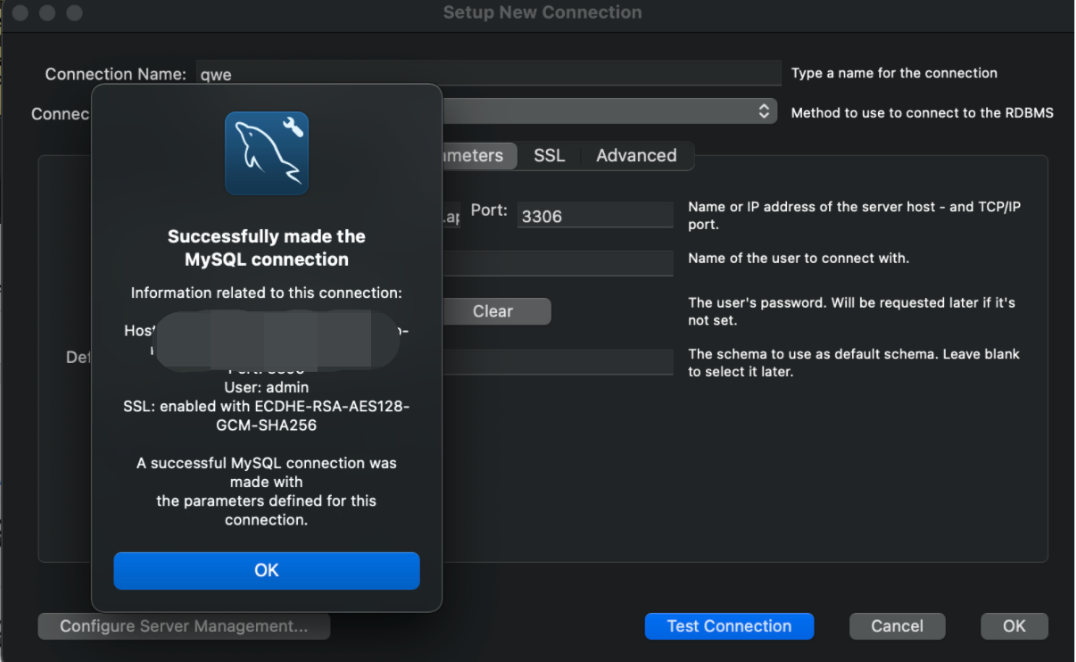Viewport: 1076px width, 662px height.
Task: Click the SSL cipher info line
Action: [266, 416]
